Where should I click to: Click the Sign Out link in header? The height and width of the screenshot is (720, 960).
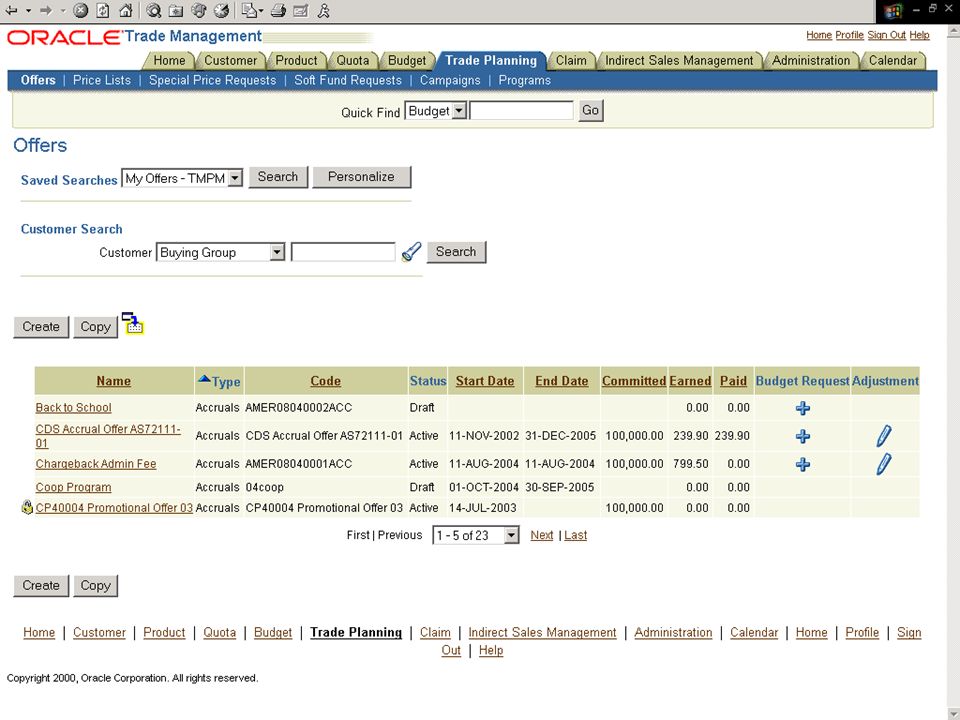pyautogui.click(x=887, y=35)
